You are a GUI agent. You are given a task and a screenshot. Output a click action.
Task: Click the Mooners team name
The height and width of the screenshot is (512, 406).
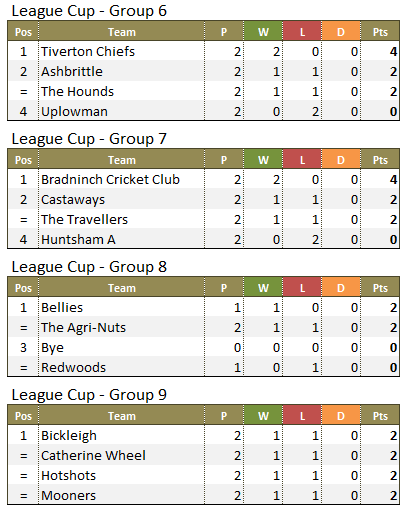click(69, 495)
